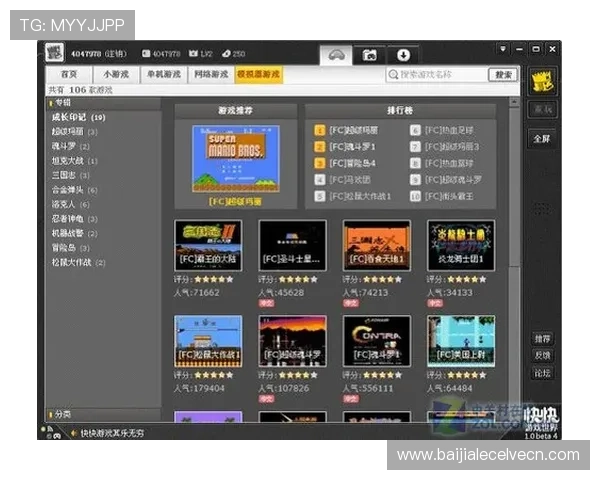The width and height of the screenshot is (600, 480).
Task: Click rank badge 10 in 排行榜
Action: [415, 196]
